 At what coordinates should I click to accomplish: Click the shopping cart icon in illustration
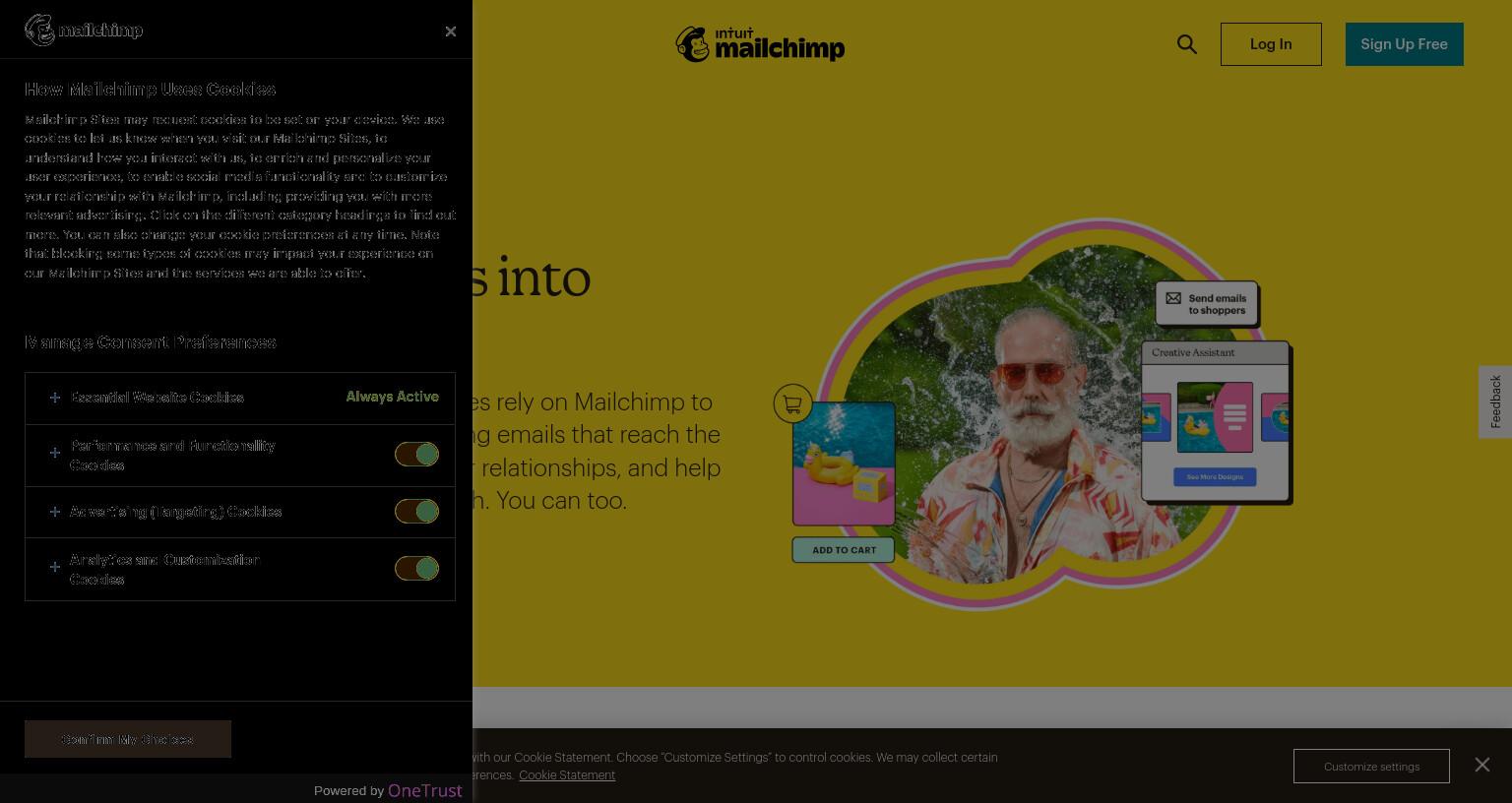coord(792,403)
